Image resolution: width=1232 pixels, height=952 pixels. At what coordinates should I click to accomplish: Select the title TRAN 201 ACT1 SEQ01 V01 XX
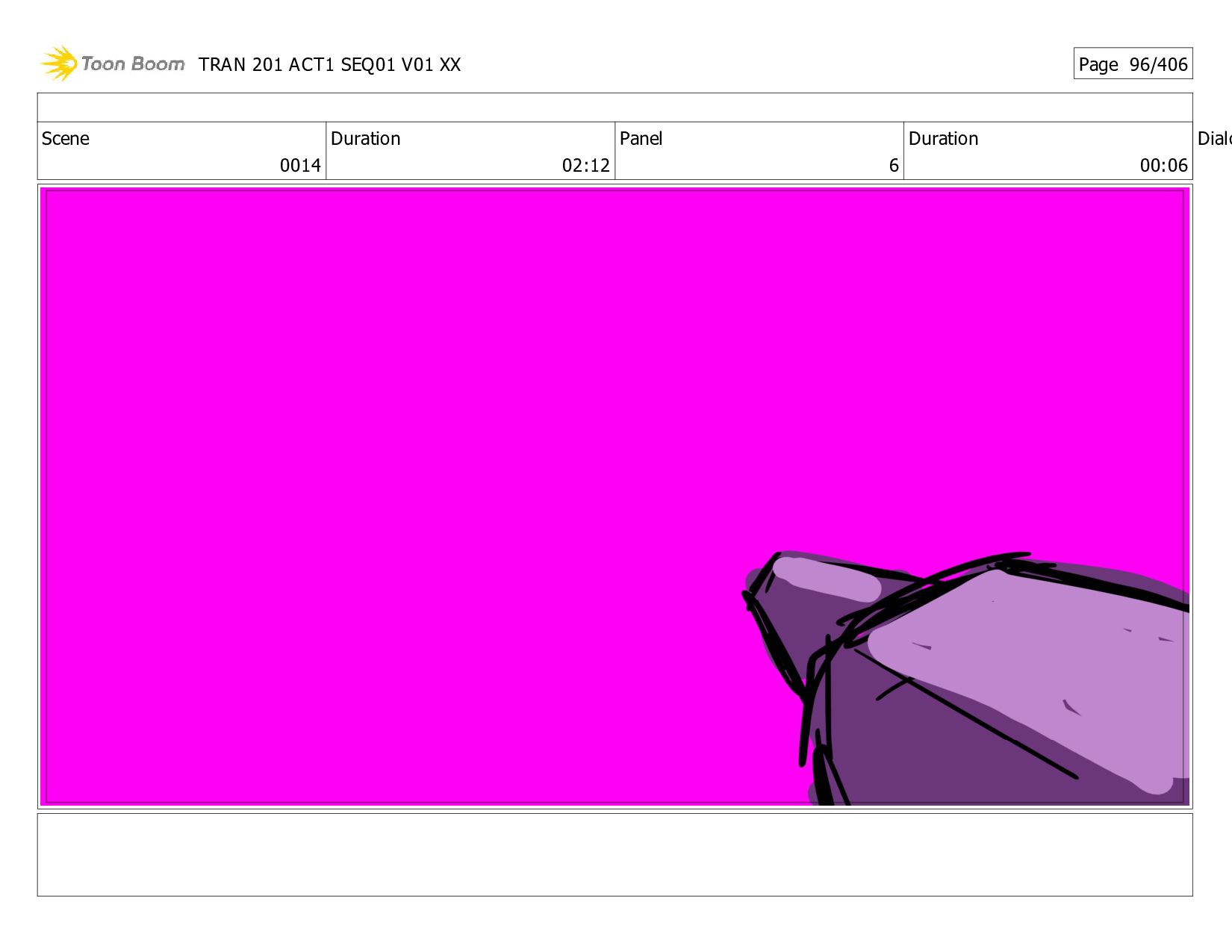330,65
